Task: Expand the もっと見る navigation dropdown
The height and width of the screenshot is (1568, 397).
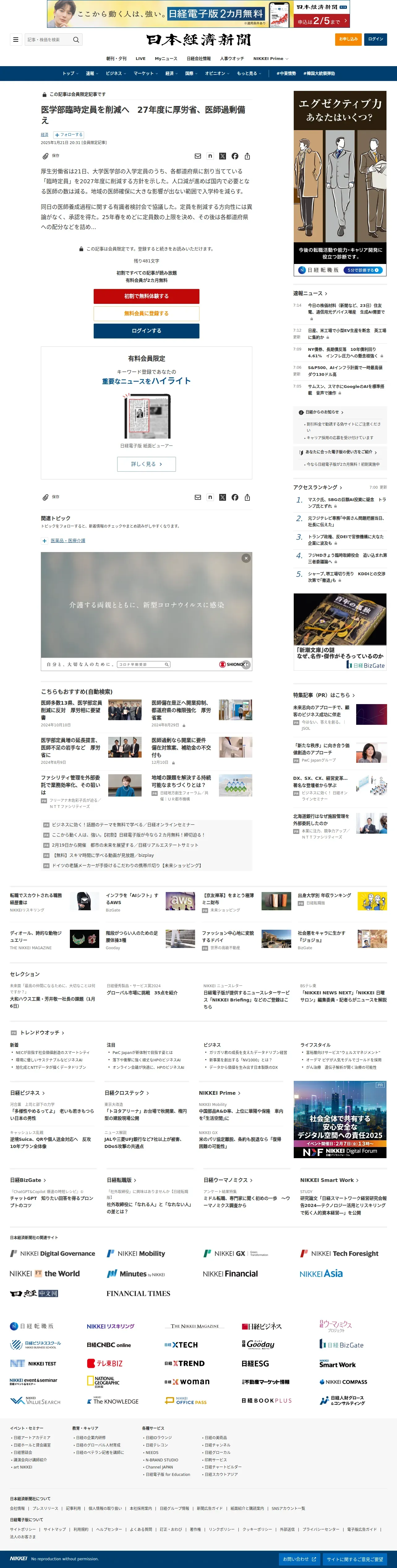Action: pyautogui.click(x=248, y=73)
